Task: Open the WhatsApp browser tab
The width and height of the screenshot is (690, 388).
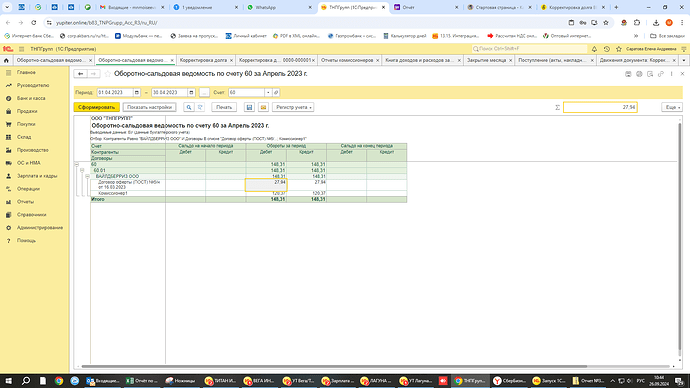Action: coord(279,7)
